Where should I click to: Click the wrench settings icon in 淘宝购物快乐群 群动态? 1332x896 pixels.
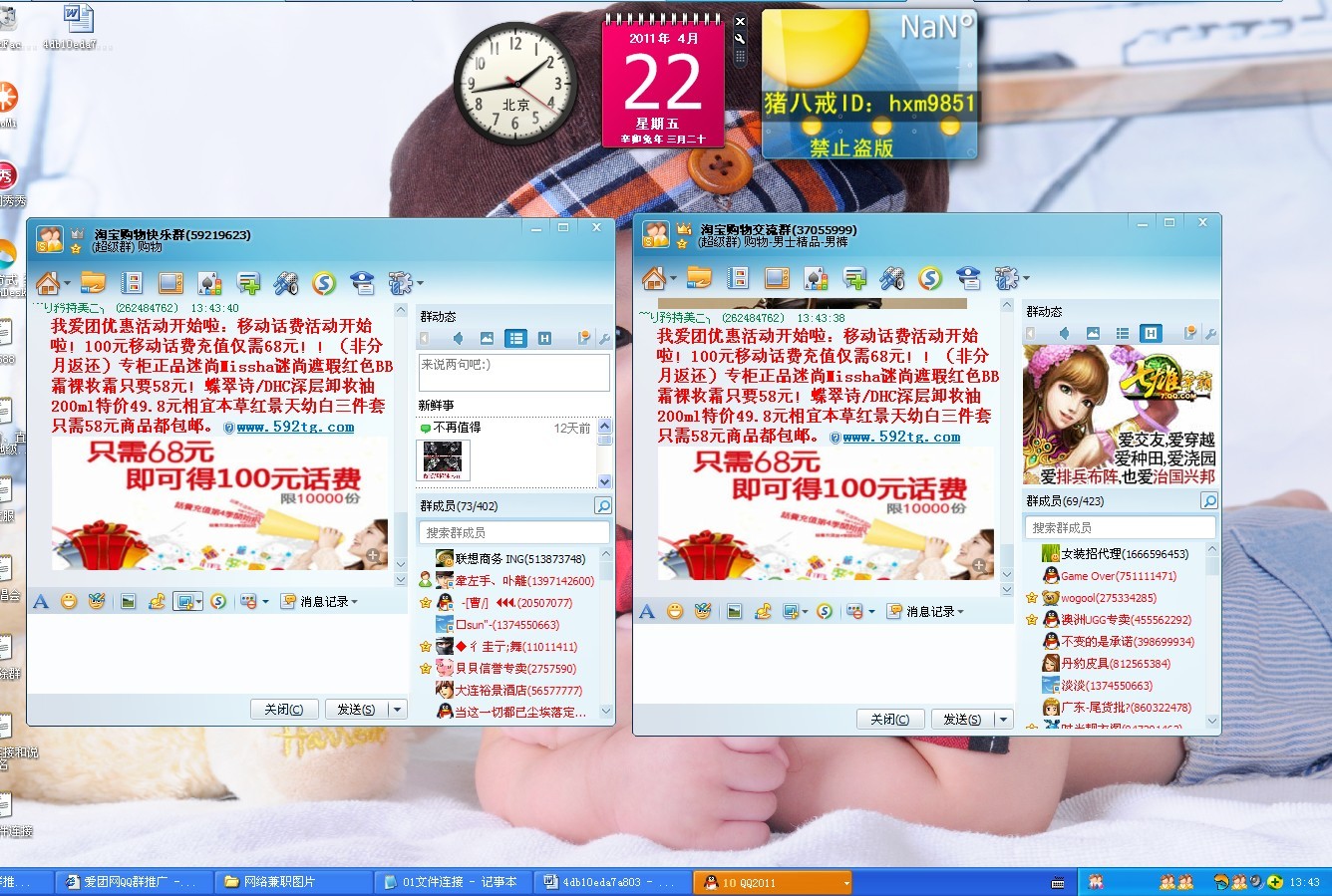(x=604, y=339)
